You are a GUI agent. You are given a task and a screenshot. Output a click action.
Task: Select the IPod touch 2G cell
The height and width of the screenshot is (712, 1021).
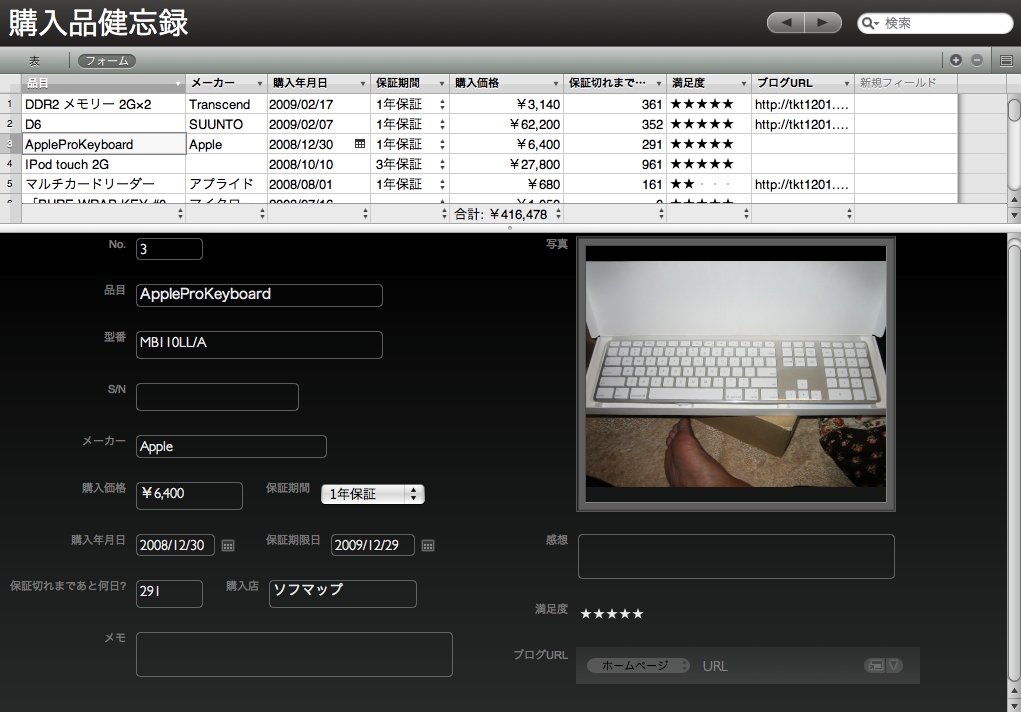click(x=104, y=164)
